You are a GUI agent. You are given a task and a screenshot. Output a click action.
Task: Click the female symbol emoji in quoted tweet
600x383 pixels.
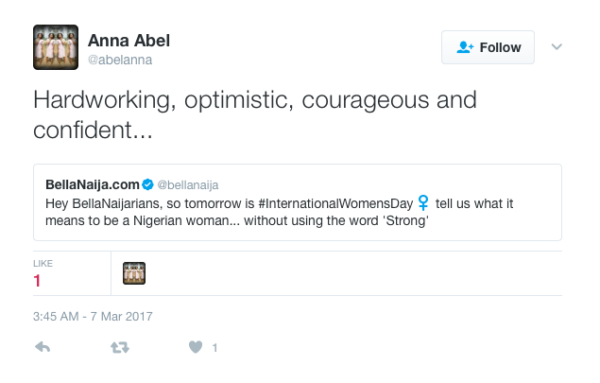[x=423, y=203]
